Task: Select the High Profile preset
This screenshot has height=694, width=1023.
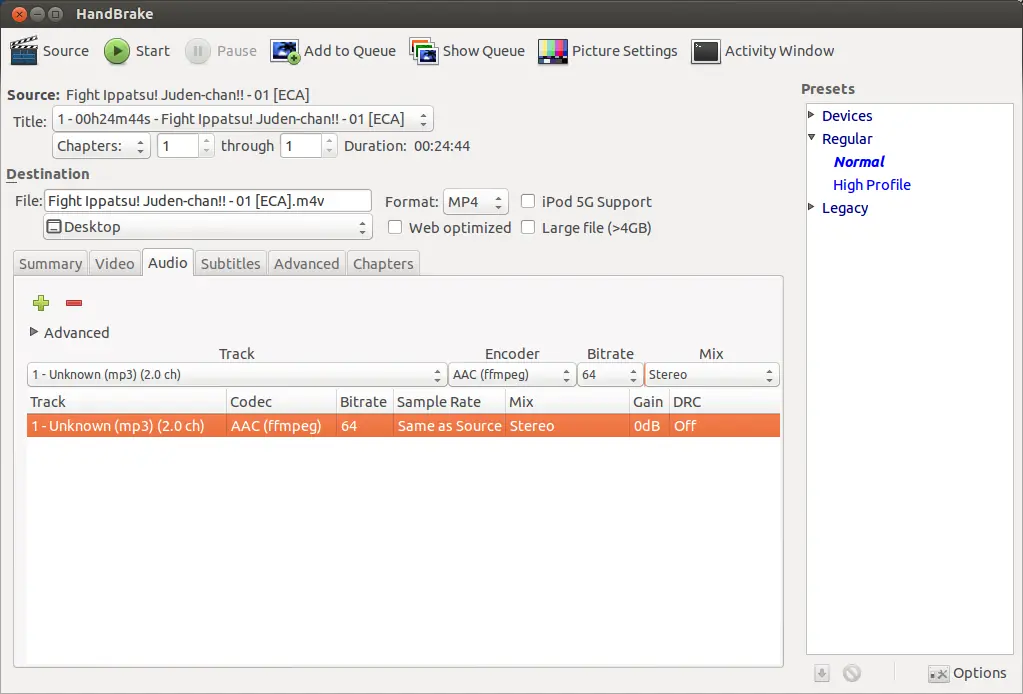Action: [872, 185]
